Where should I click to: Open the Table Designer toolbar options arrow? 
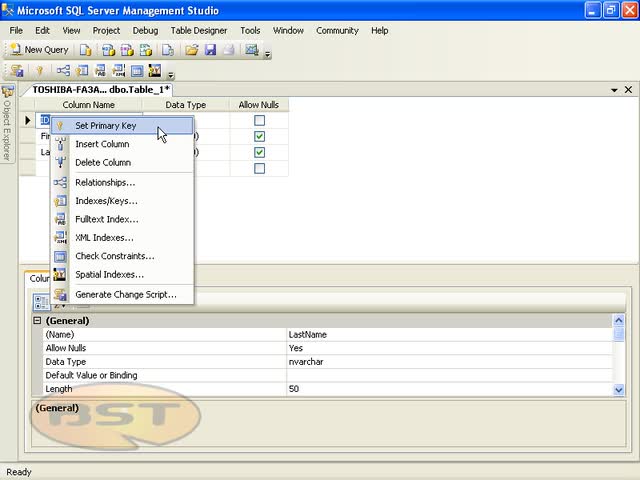[171, 75]
